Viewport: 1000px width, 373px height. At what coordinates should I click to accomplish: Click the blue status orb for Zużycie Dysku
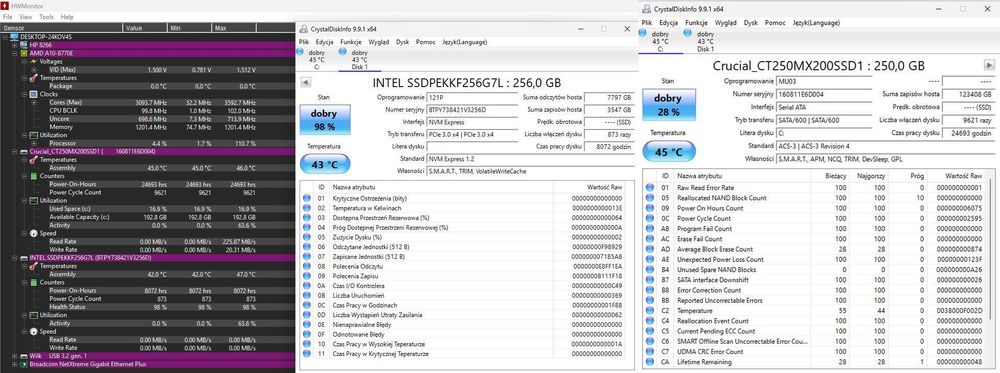tap(307, 237)
